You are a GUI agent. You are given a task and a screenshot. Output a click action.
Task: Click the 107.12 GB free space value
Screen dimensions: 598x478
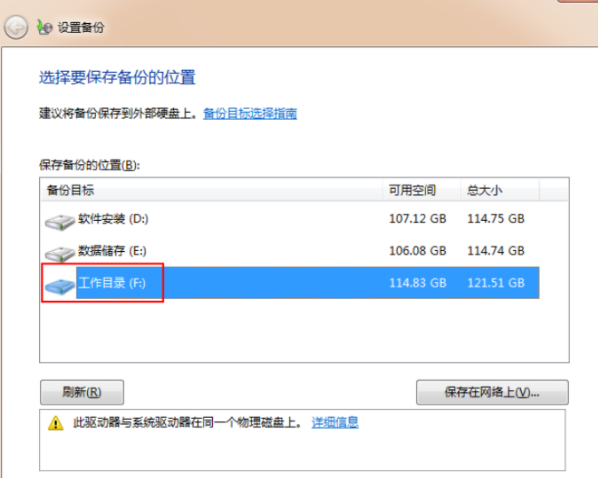tap(418, 219)
